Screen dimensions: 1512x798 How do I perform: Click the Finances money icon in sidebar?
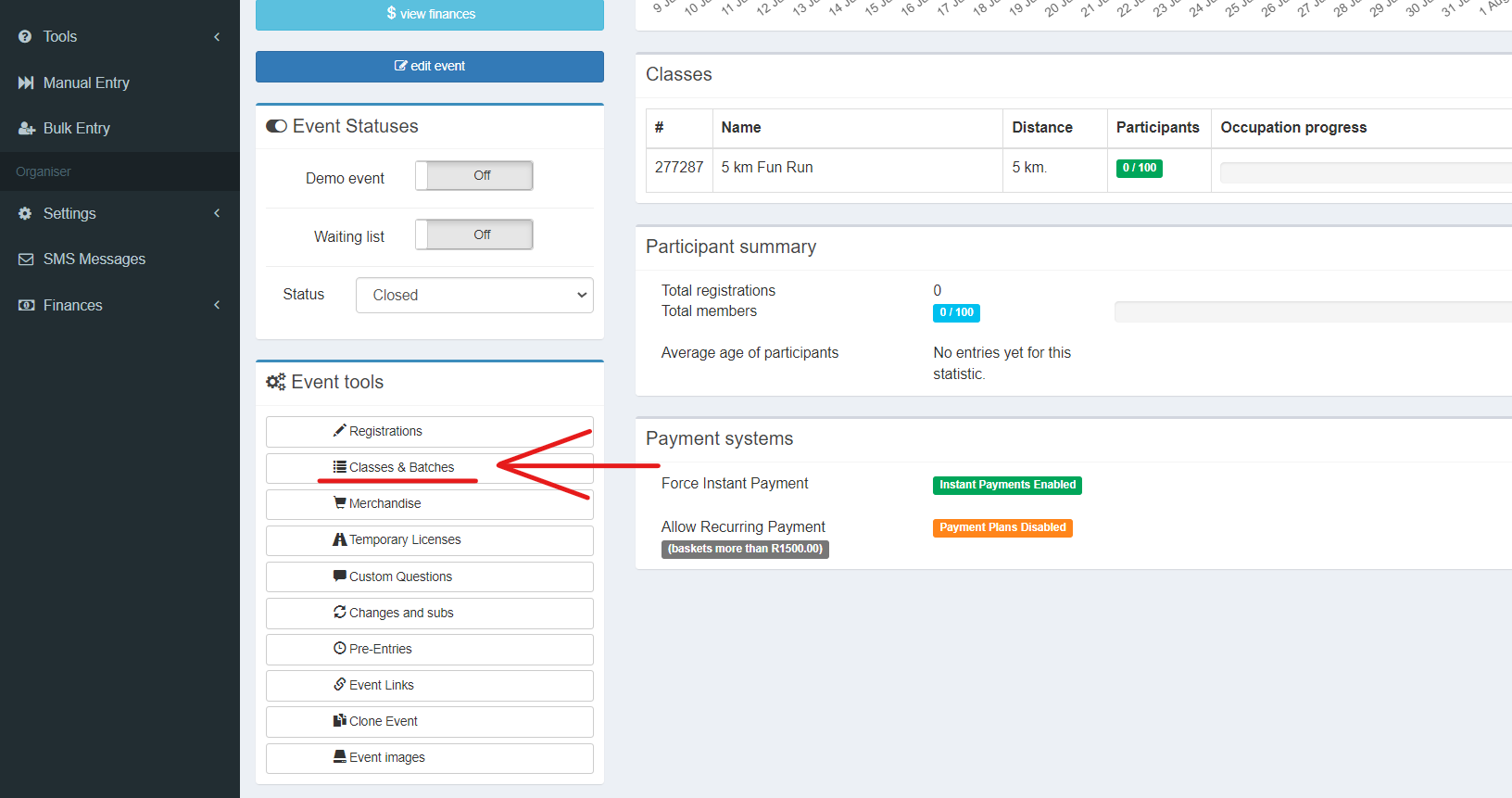tap(26, 305)
